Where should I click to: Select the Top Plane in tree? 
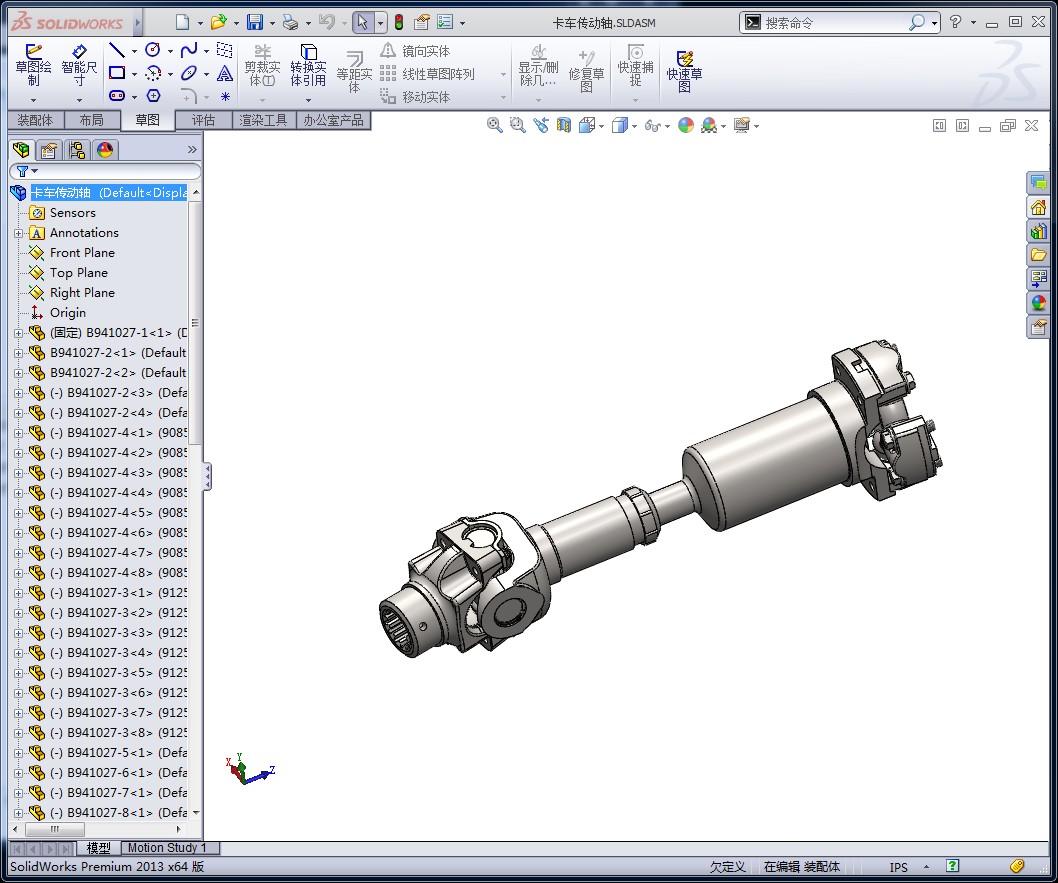[x=79, y=273]
